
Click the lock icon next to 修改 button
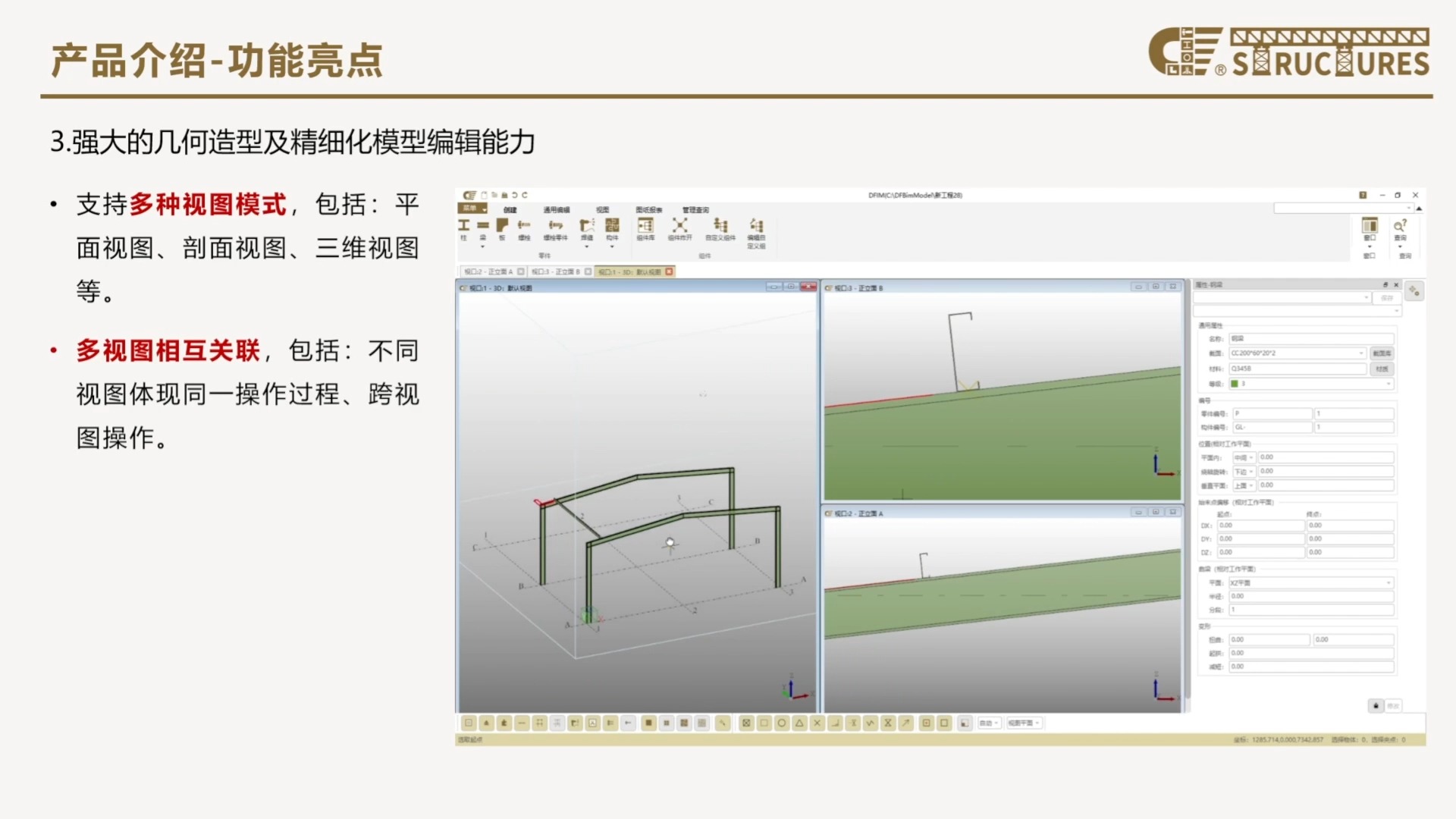click(x=1376, y=706)
